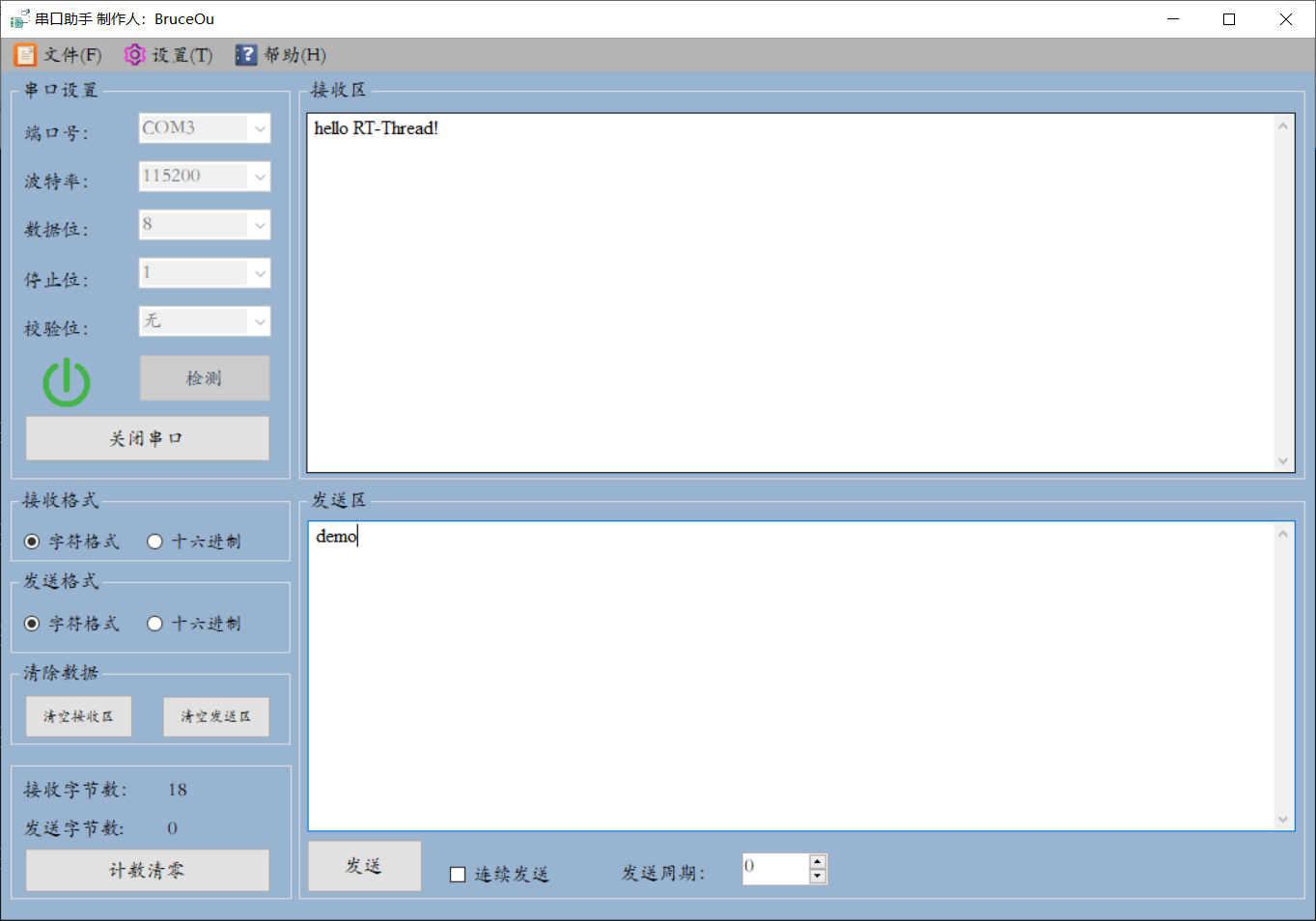Click the blue Help question-mark icon
1316x921 pixels.
[x=246, y=55]
